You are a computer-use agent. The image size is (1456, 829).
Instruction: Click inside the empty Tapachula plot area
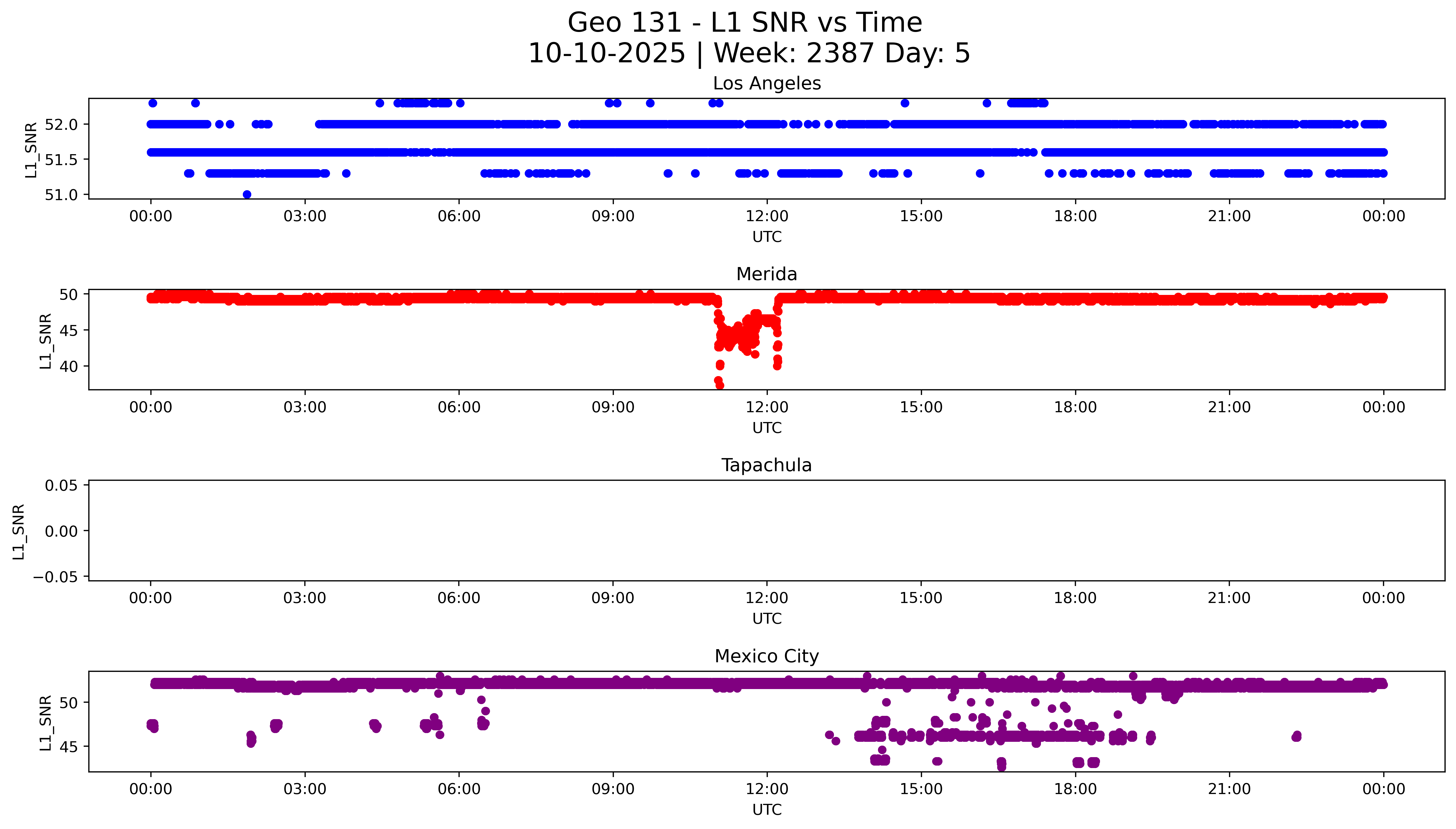[x=766, y=531]
